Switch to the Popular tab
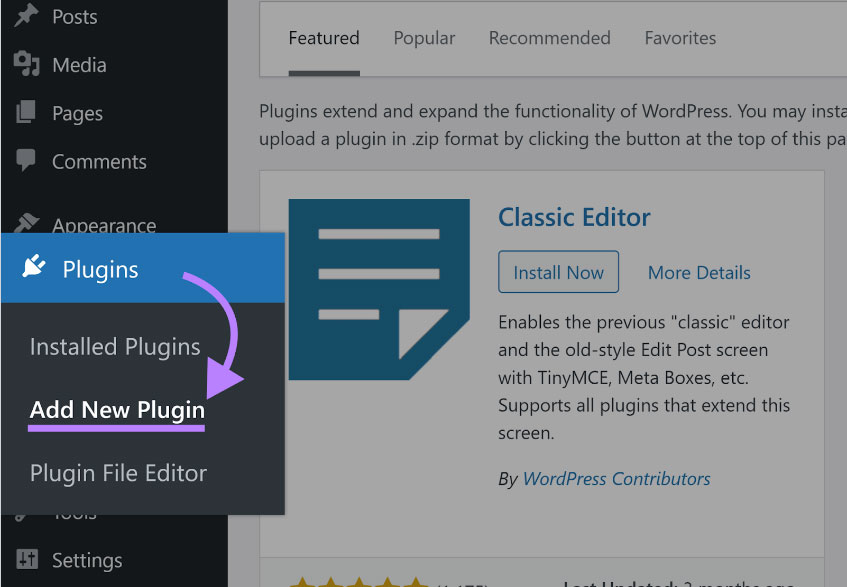The image size is (847, 587). tap(424, 38)
